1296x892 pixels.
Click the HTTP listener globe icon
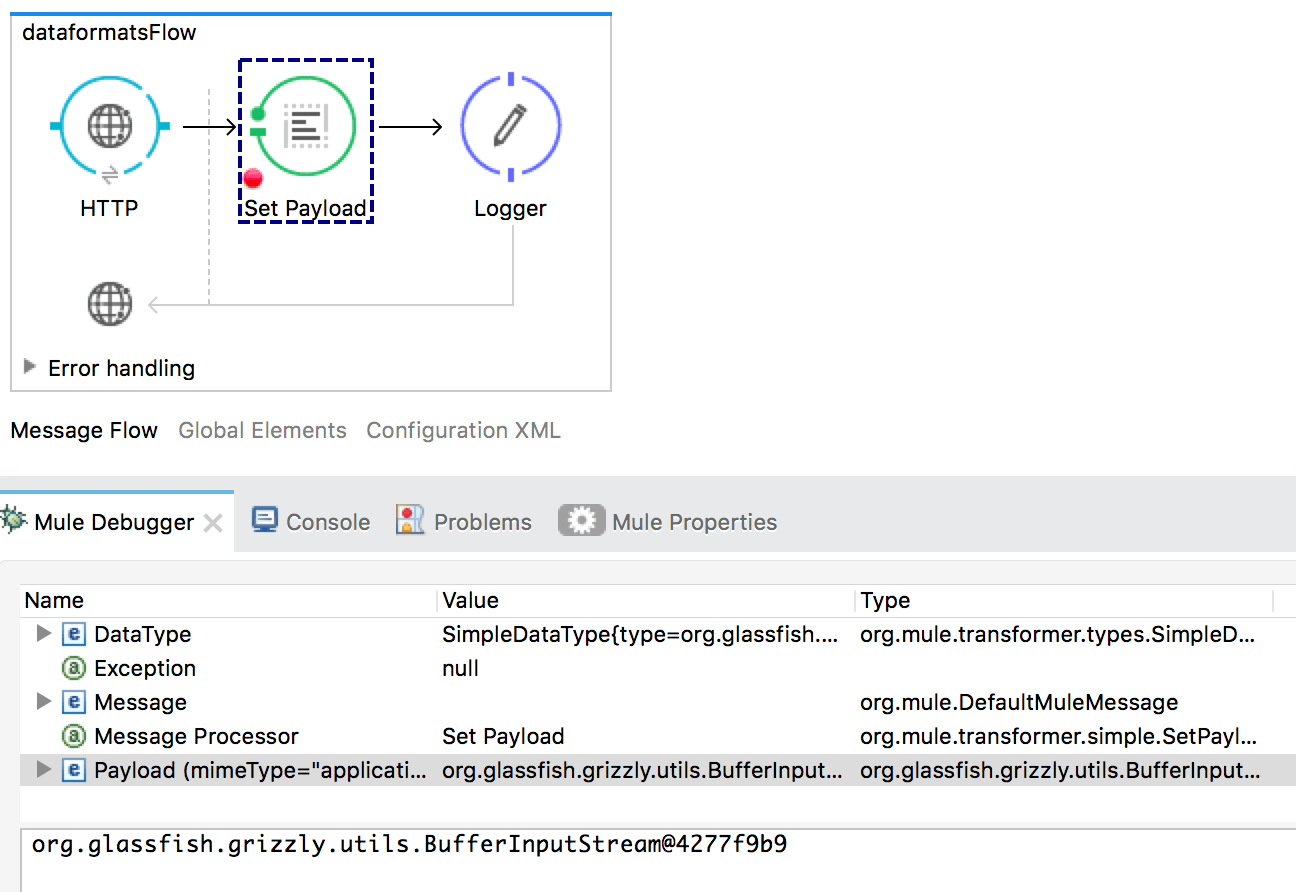tap(110, 126)
